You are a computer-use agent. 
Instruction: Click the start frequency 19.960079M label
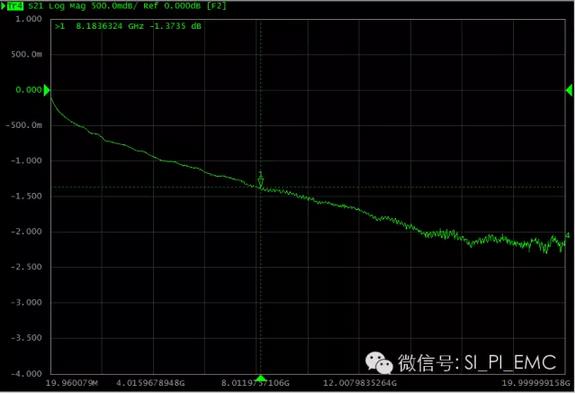point(72,383)
